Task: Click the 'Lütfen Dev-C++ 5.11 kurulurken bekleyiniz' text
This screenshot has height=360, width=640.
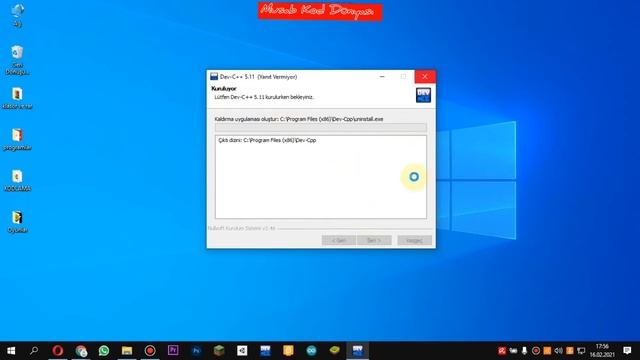Action: [264, 97]
